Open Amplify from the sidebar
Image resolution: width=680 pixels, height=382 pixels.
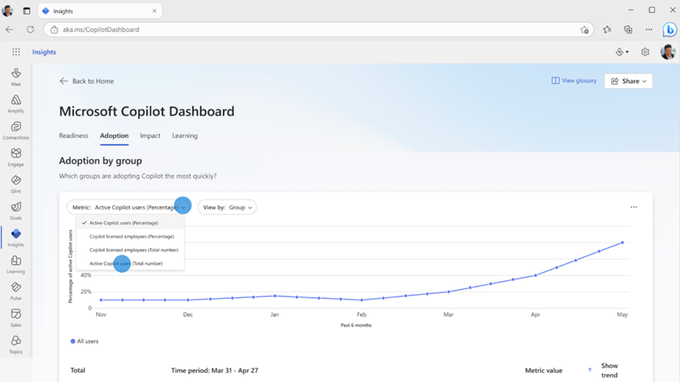16,104
